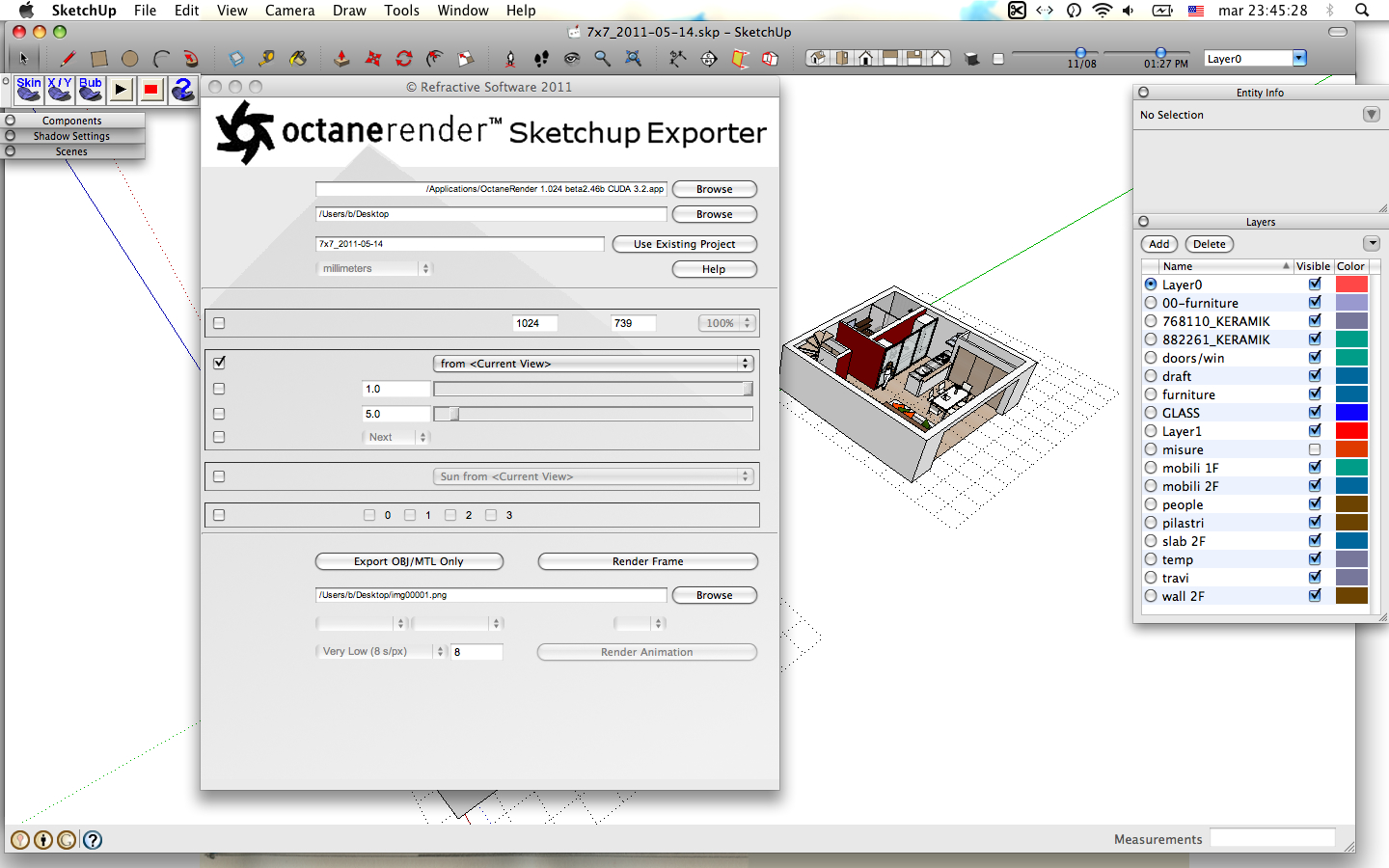The height and width of the screenshot is (868, 1389).
Task: Activate the Paint Bucket tool
Action: click(x=298, y=59)
